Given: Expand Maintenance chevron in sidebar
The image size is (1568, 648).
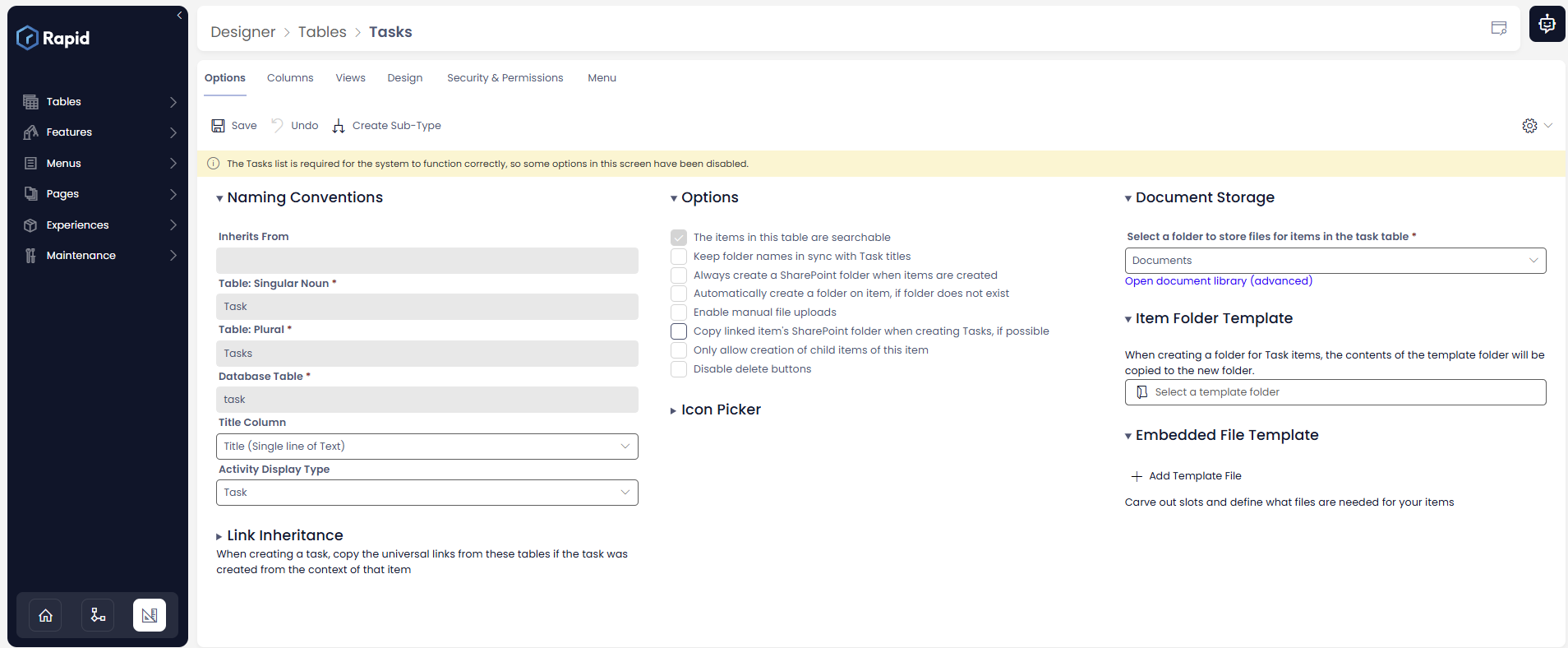Looking at the screenshot, I should (x=173, y=256).
